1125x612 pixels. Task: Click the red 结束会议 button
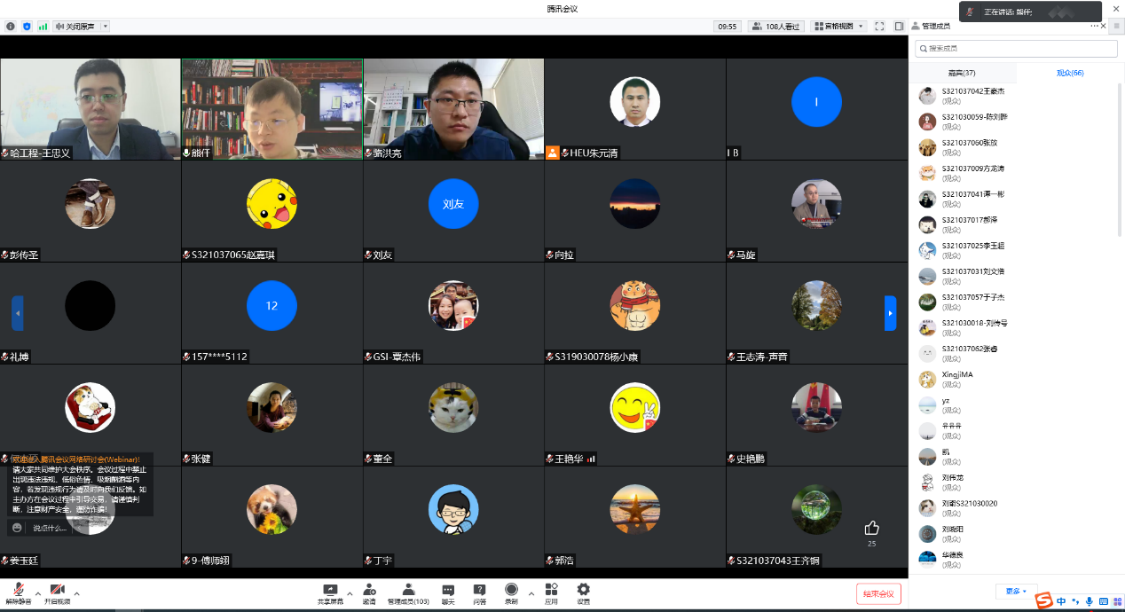(878, 594)
